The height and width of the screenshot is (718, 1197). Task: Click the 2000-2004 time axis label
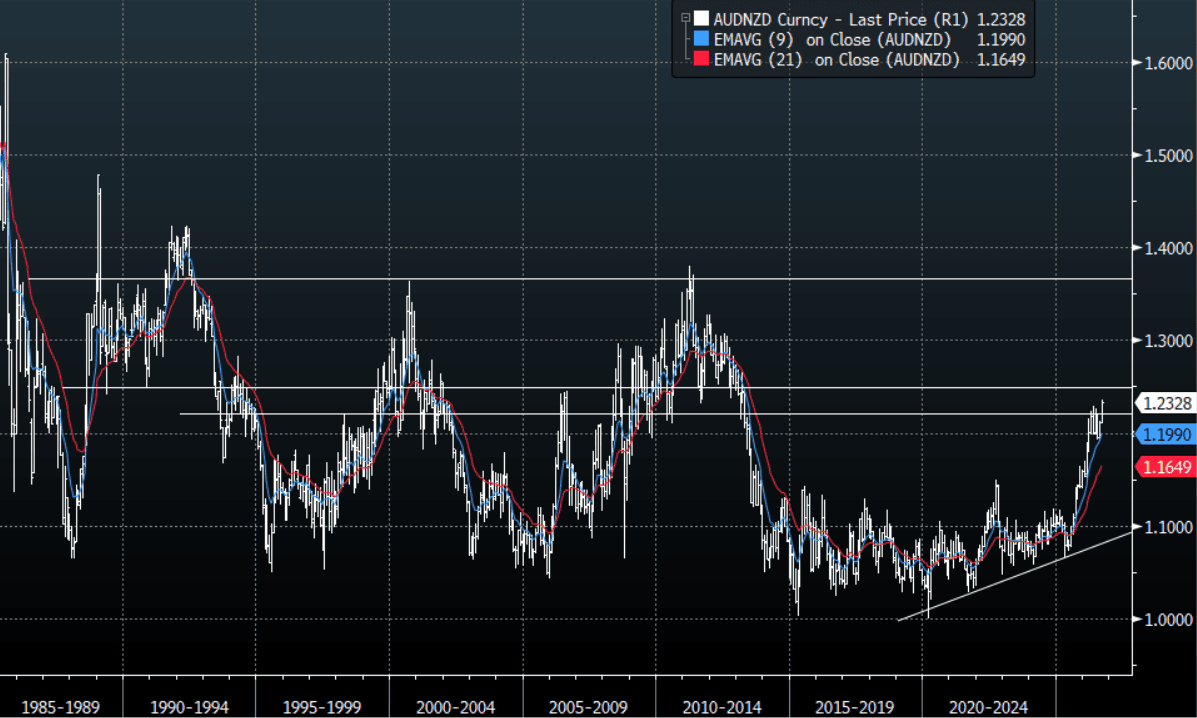click(456, 707)
